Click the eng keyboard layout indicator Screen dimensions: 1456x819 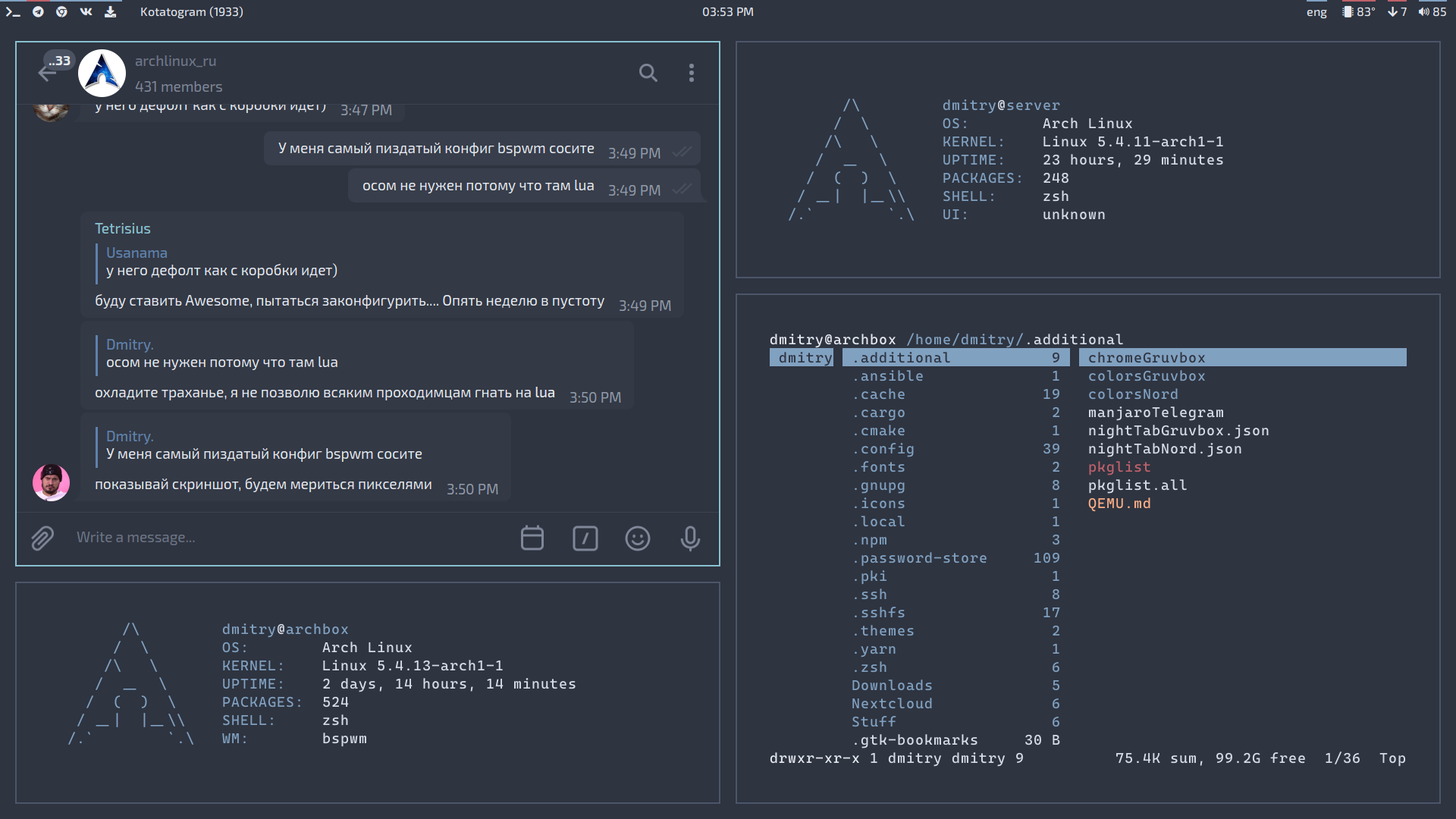coord(1316,12)
